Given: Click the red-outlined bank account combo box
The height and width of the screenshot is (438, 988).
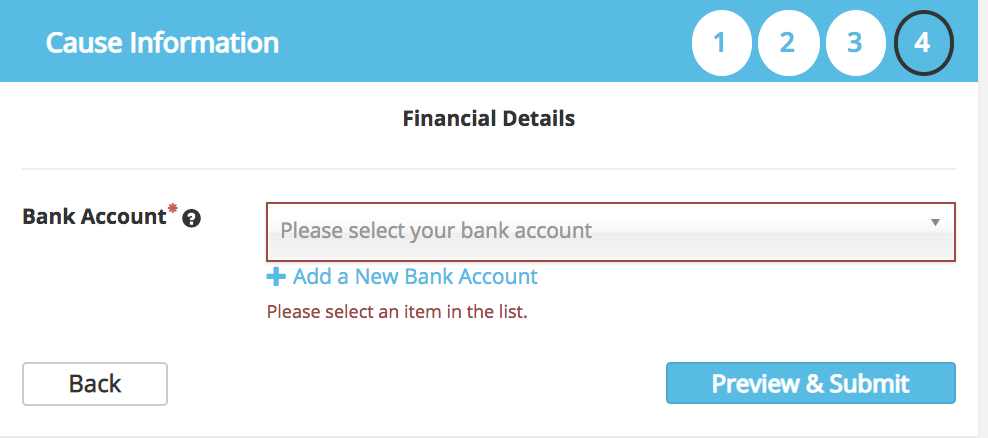Looking at the screenshot, I should [611, 231].
